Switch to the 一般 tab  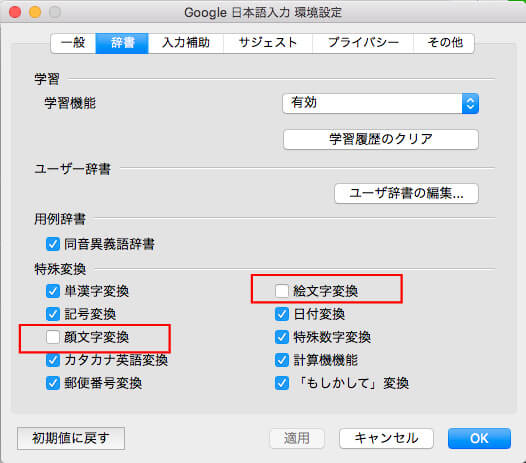(73, 43)
